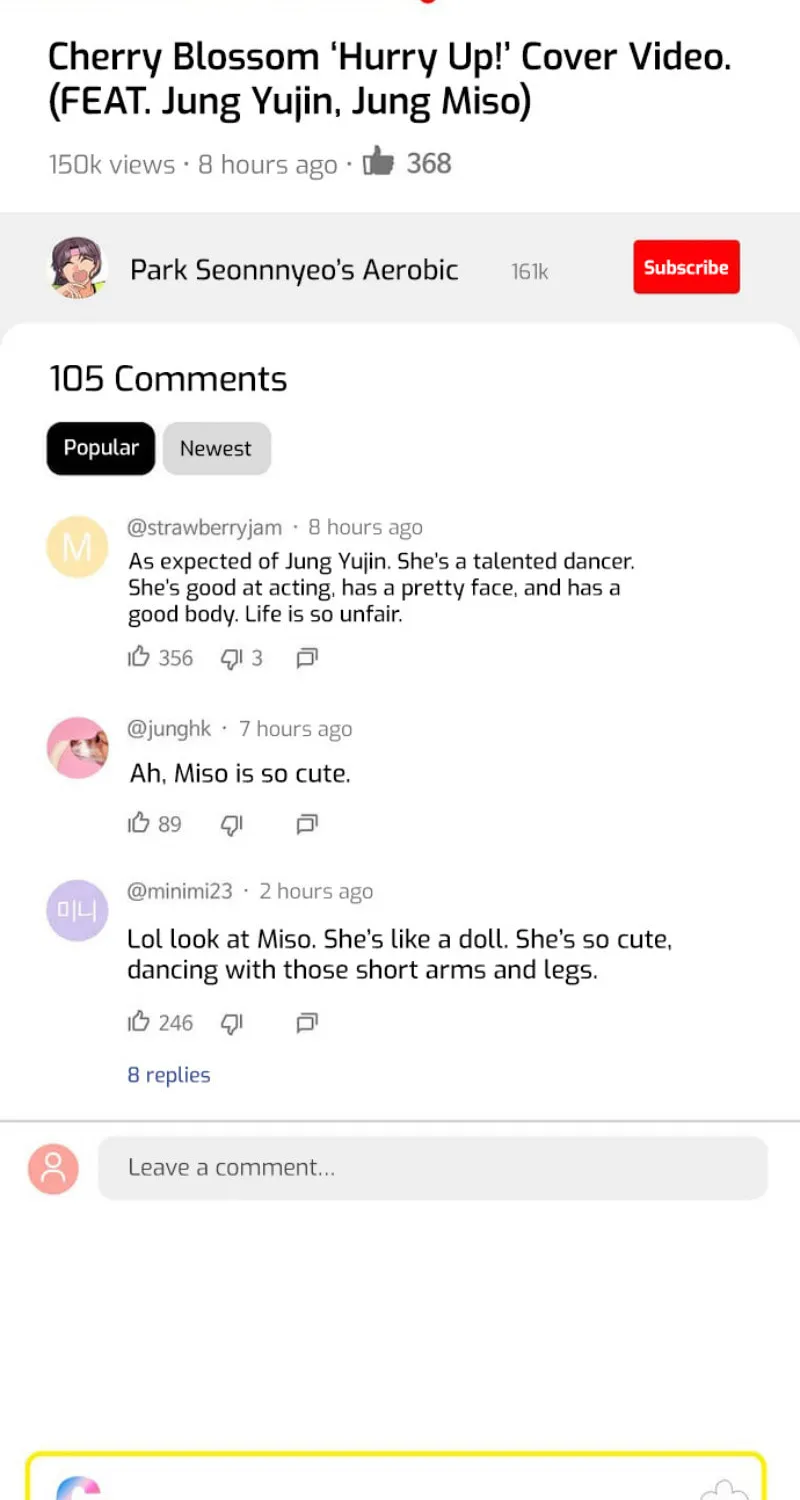This screenshot has height=1500, width=800.
Task: Open the channel avatar thumbnail
Action: 78,268
